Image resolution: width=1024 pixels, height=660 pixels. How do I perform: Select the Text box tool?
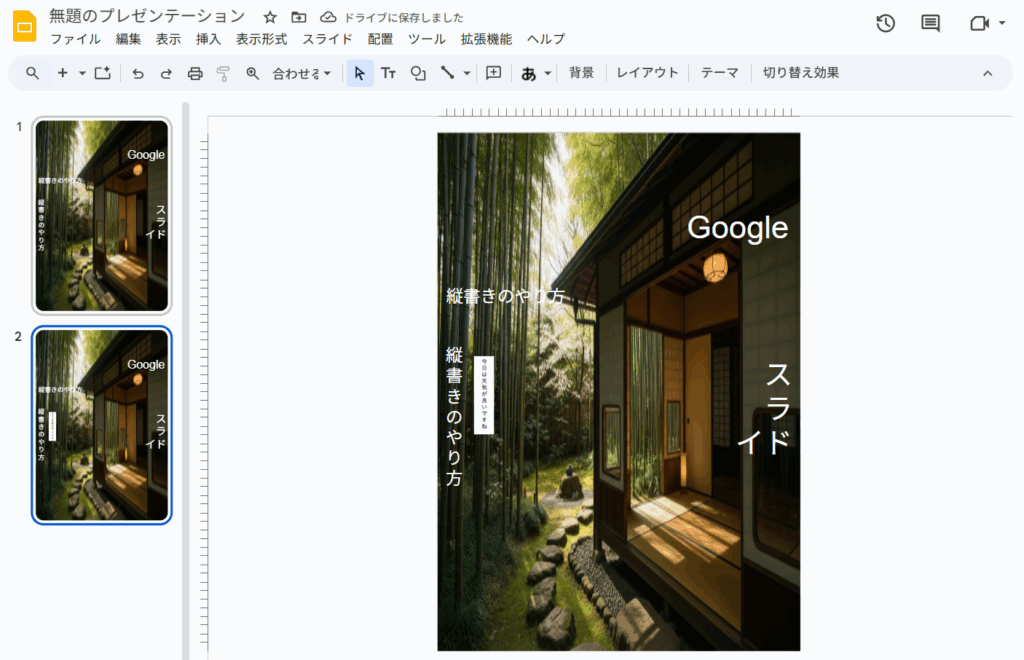[388, 73]
